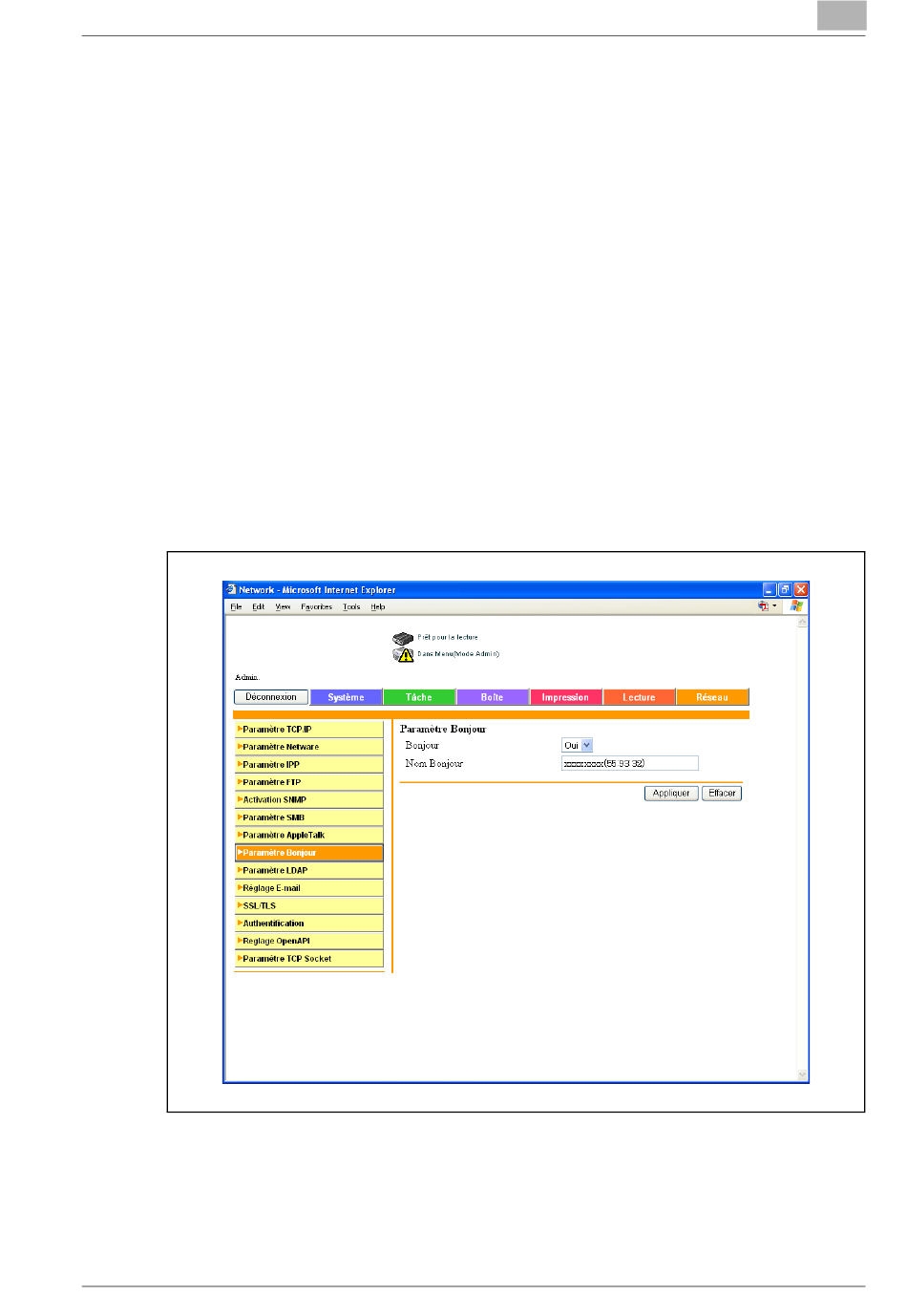
Task: Open Paramètre AppleTalk settings
Action: [309, 836]
